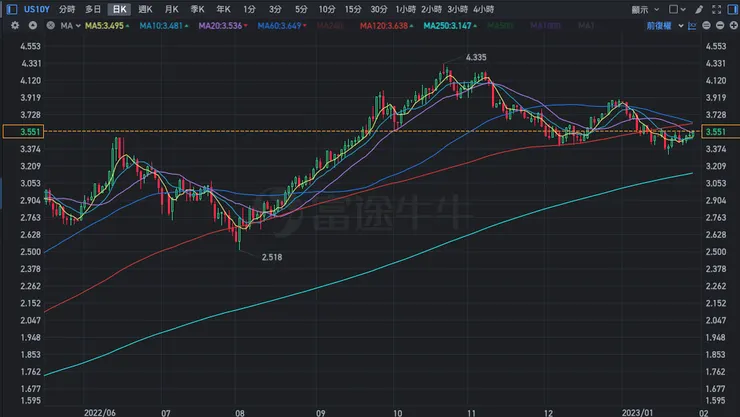Choose the 4小時 interval
740x417 pixels.
coord(484,9)
